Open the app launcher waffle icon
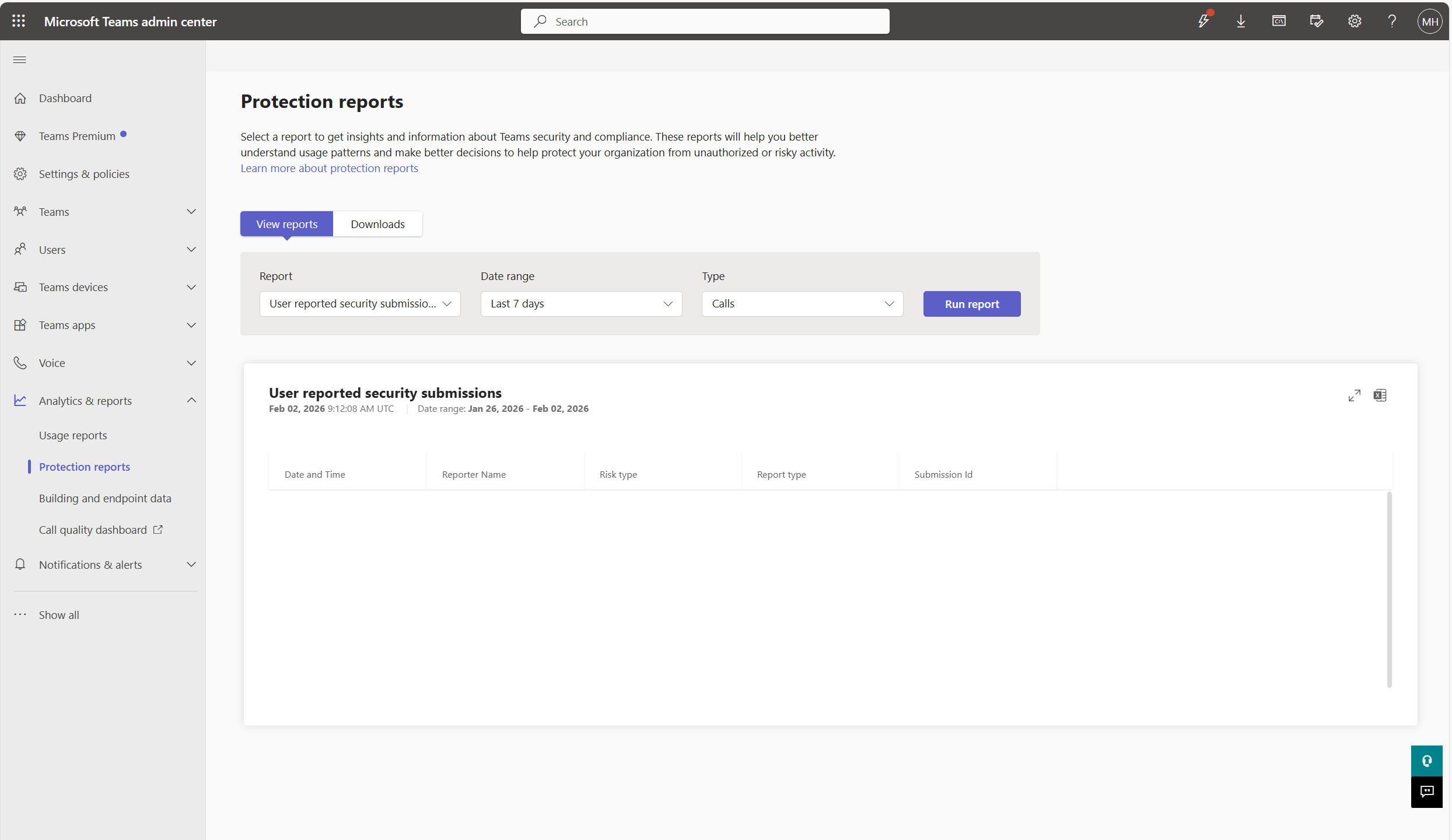1452x840 pixels. [19, 22]
